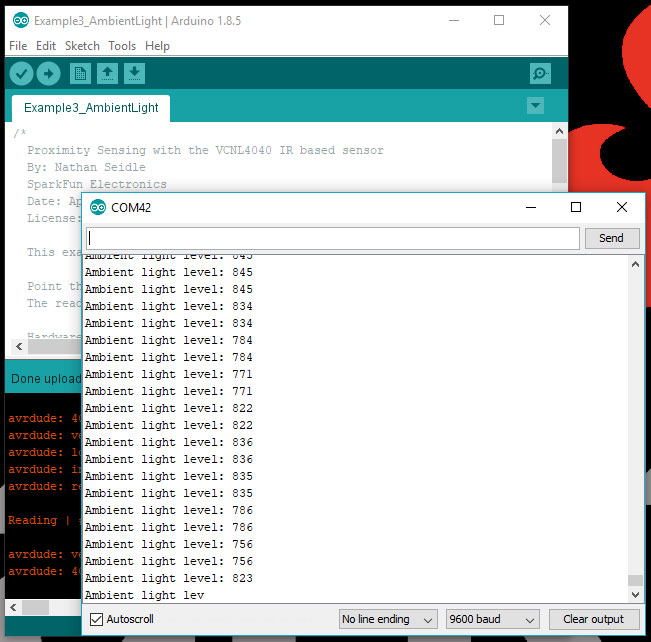Viewport: 651px width, 642px height.
Task: Click first 'Ambient light level: 784' line
Action: tap(169, 341)
